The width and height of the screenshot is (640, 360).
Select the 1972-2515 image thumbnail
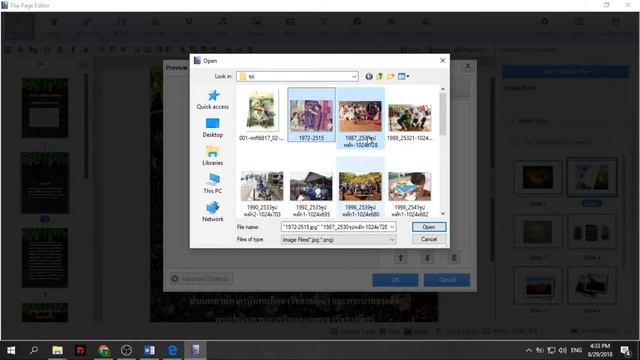(x=311, y=116)
